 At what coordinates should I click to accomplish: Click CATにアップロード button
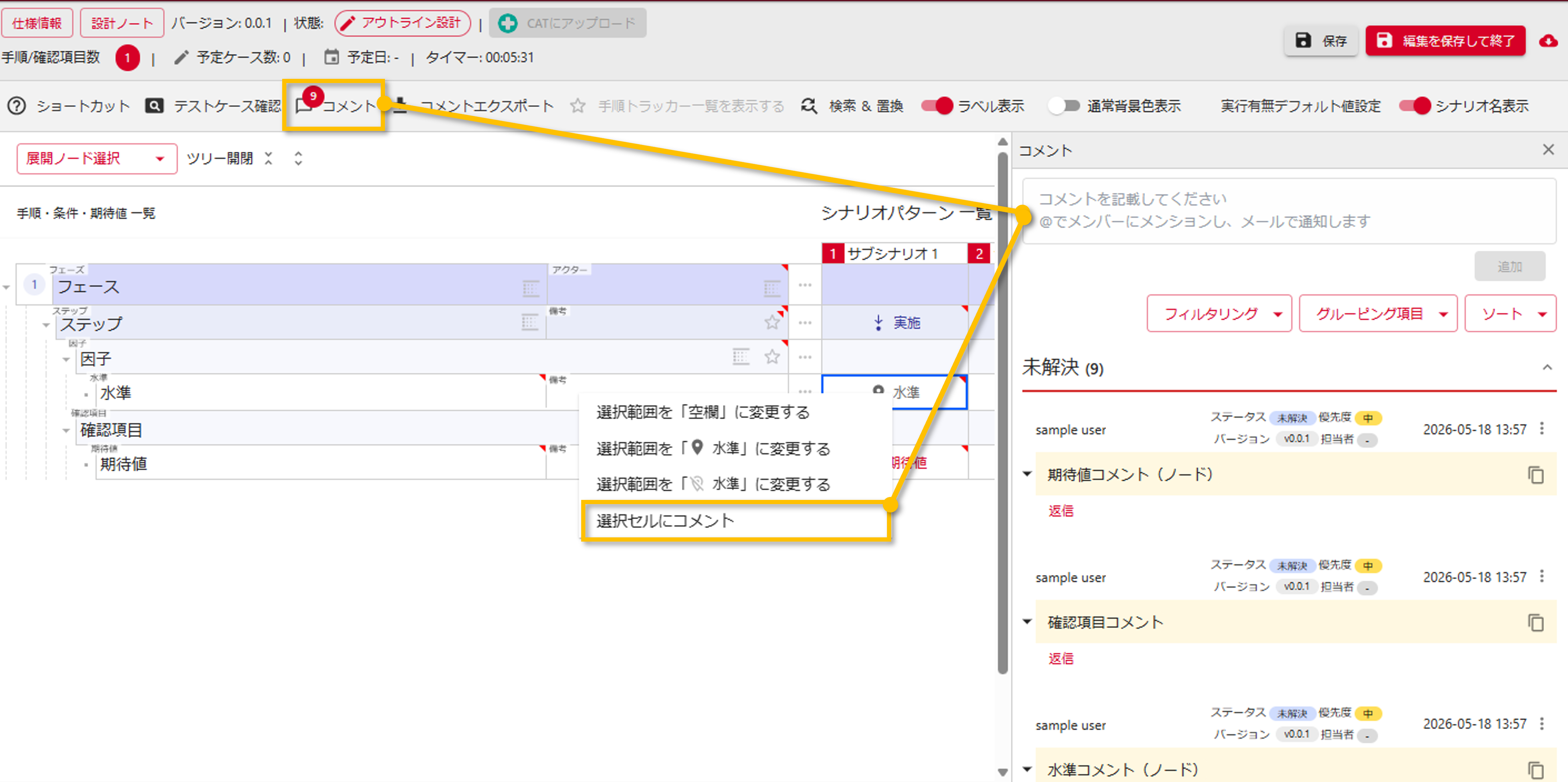tap(567, 23)
